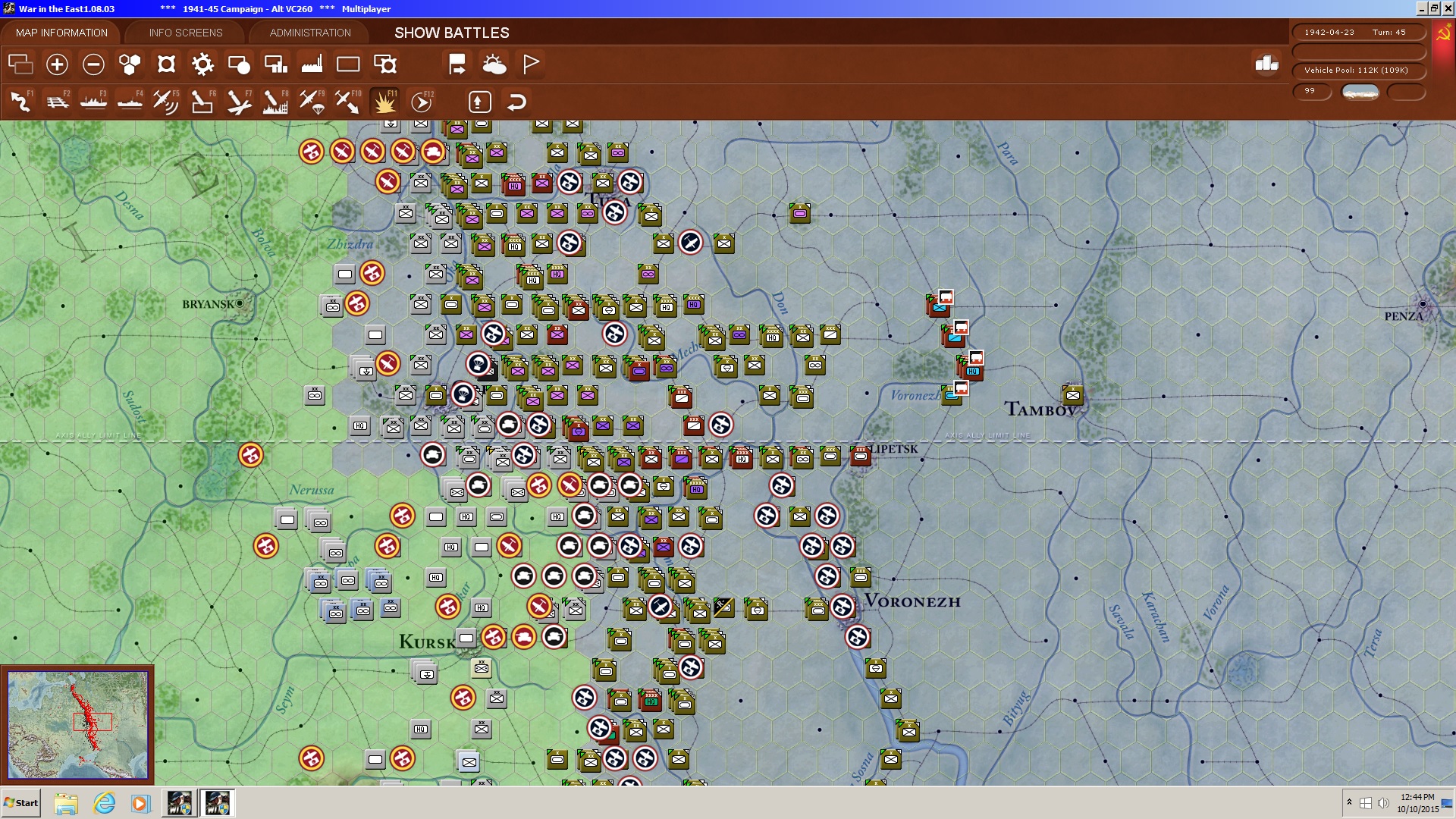The width and height of the screenshot is (1456, 819).
Task: Open the Windows Start button
Action: pos(20,802)
